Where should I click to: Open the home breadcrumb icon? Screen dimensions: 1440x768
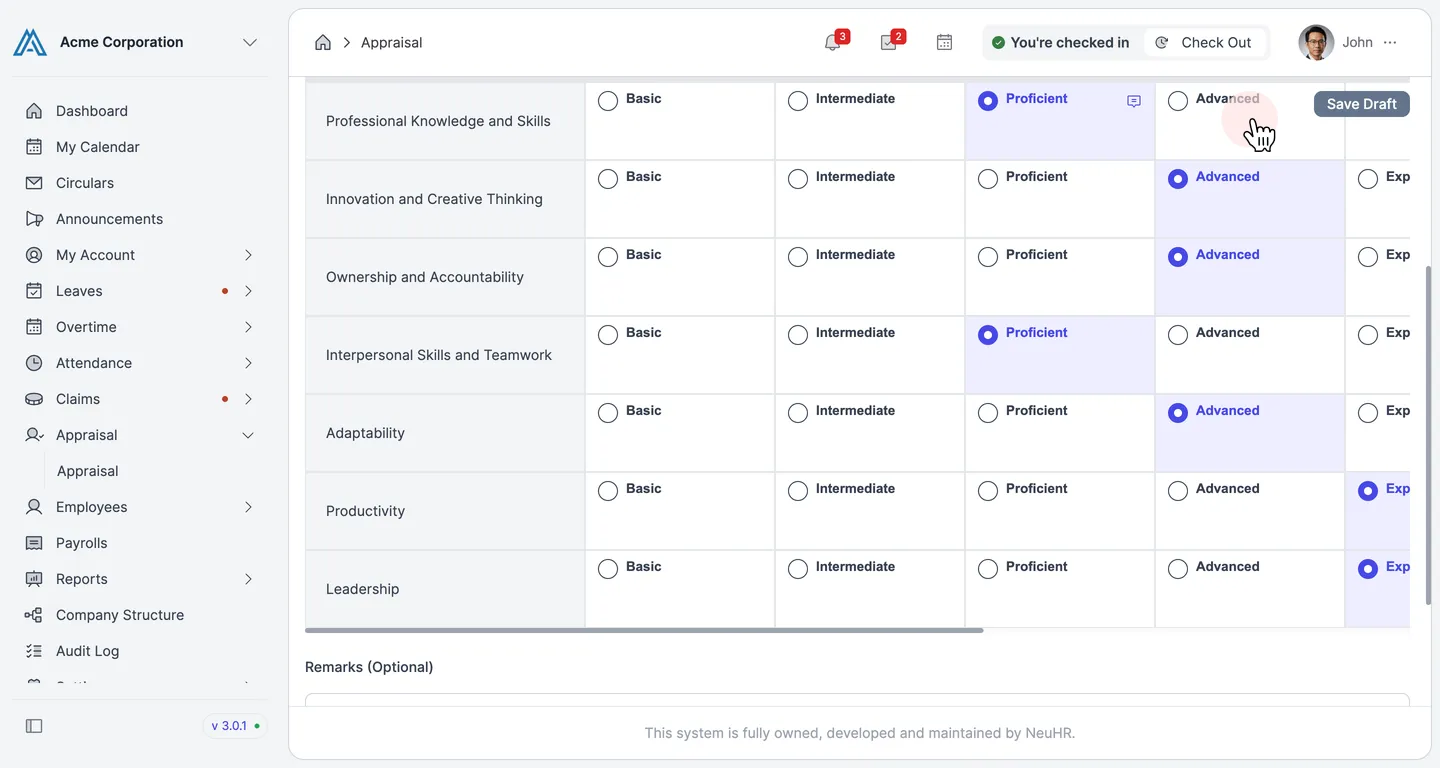pyautogui.click(x=323, y=42)
